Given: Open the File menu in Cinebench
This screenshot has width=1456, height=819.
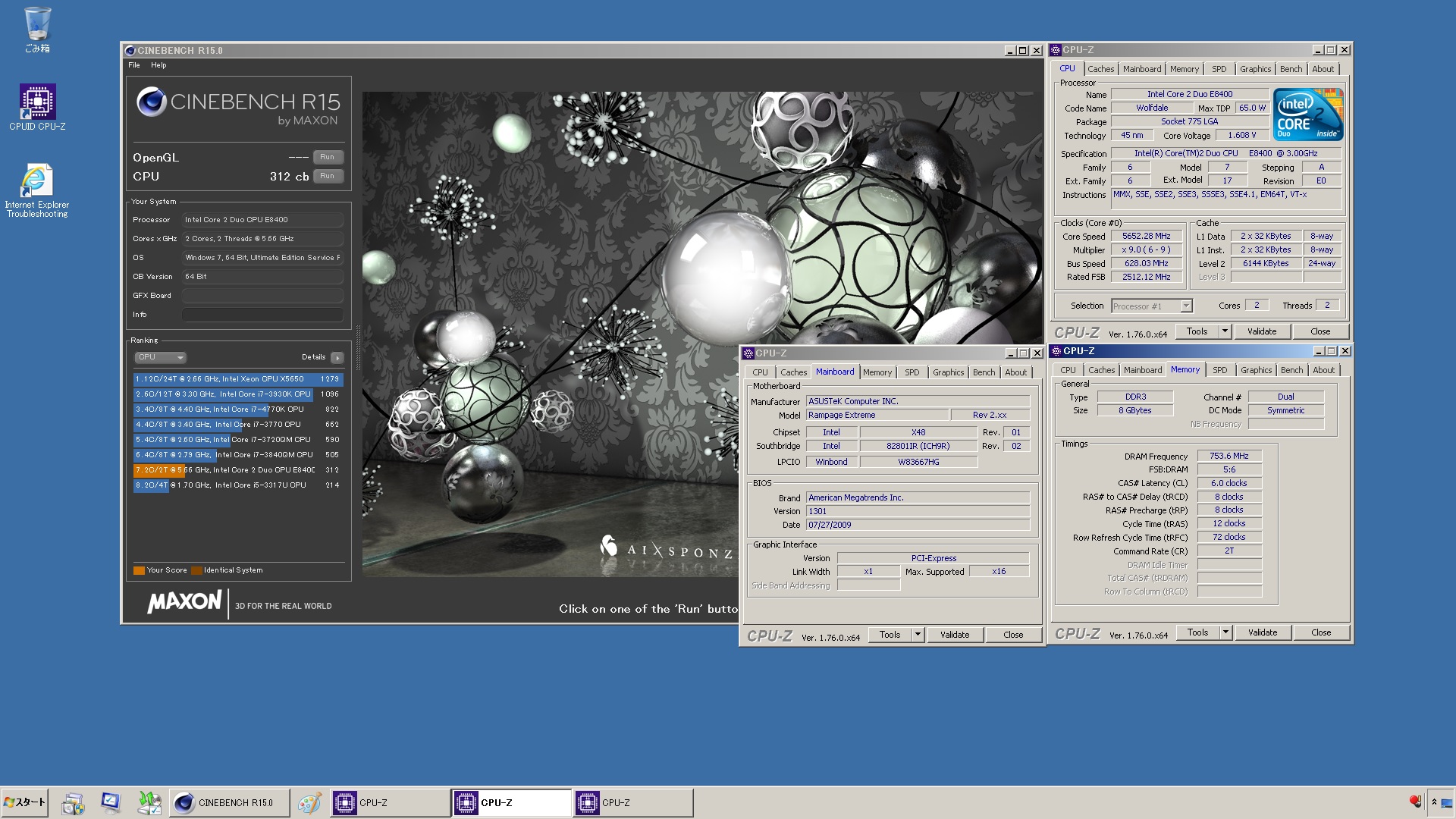Looking at the screenshot, I should coord(134,65).
